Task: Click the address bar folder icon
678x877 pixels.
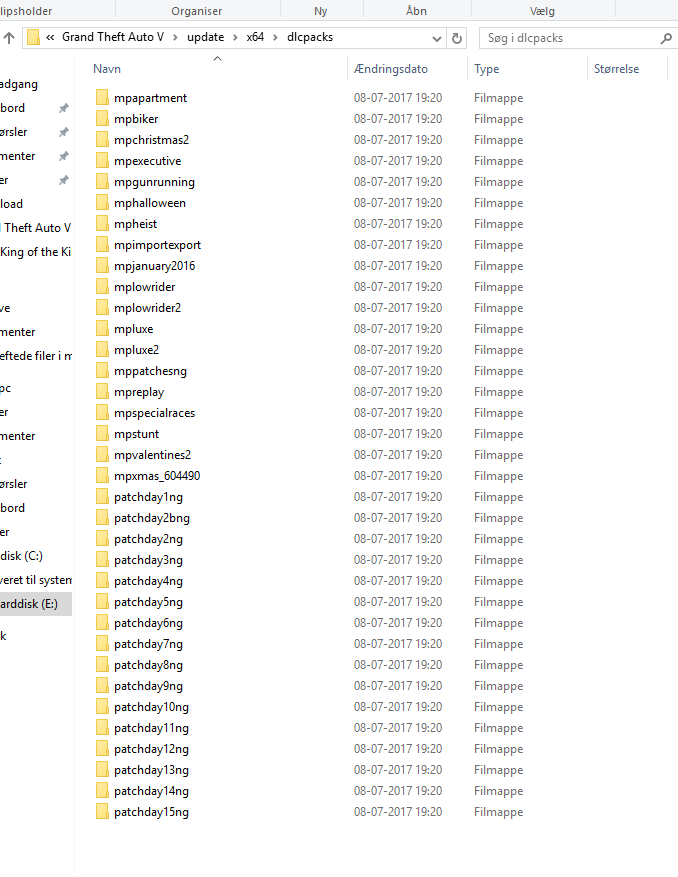Action: click(x=33, y=37)
